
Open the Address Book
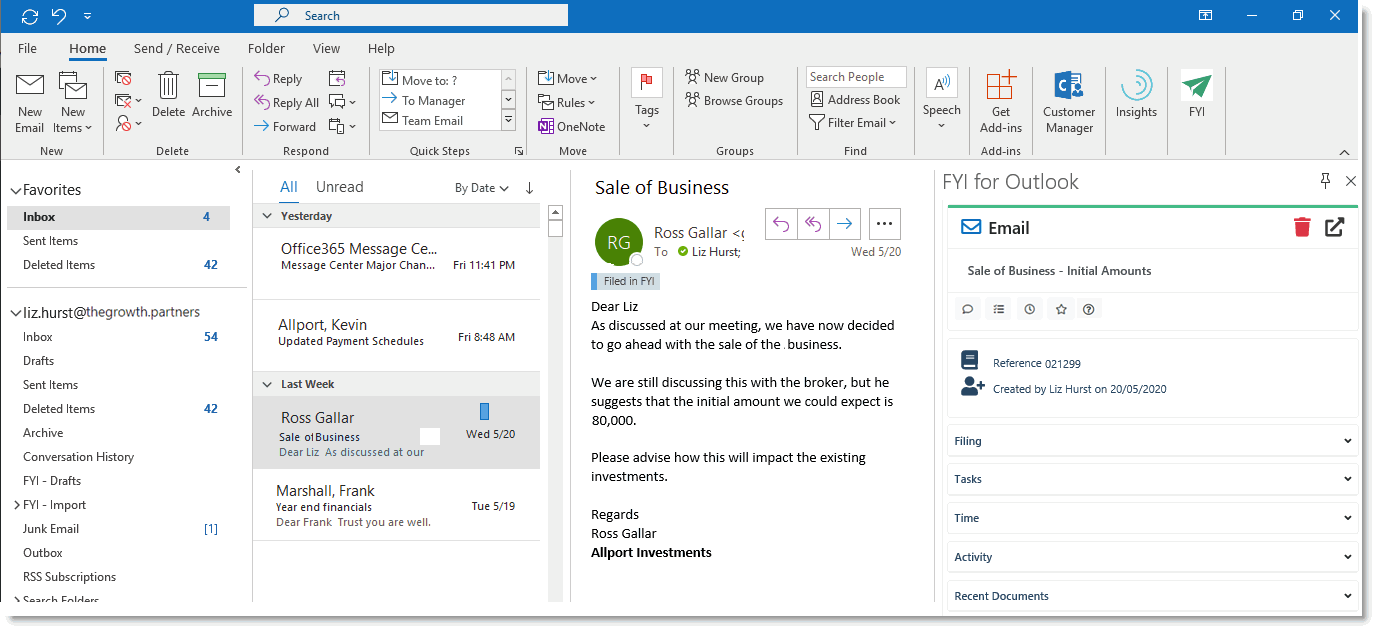tap(855, 99)
